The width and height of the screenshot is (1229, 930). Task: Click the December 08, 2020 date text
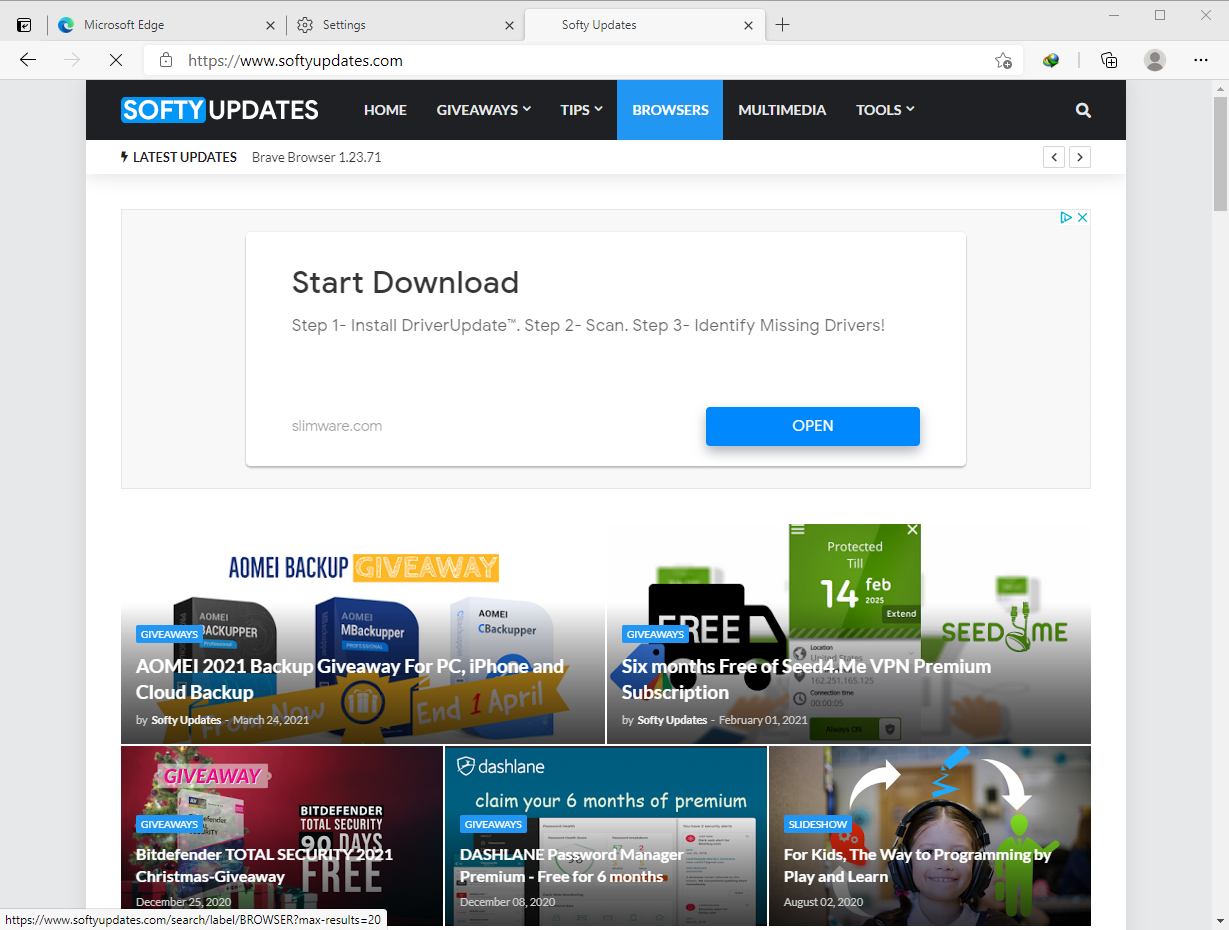508,902
